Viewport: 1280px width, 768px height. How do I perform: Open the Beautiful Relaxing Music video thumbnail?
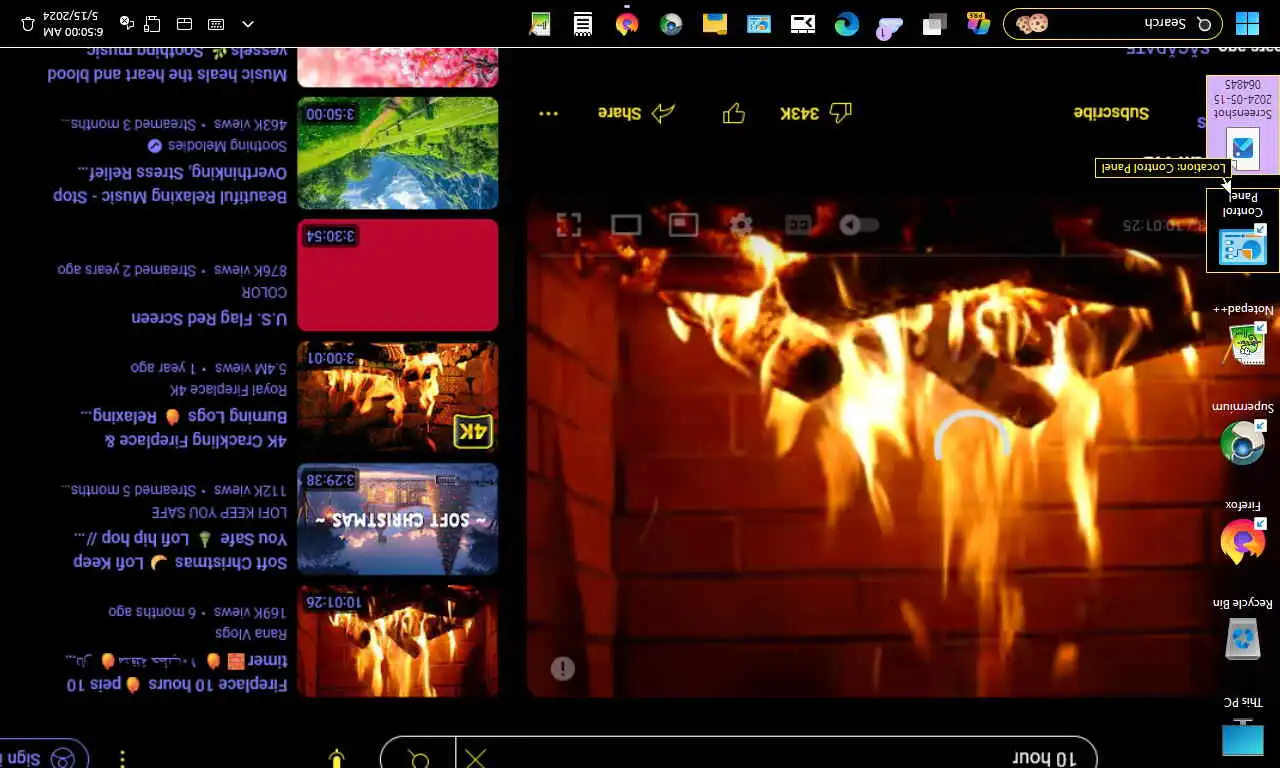coord(398,153)
